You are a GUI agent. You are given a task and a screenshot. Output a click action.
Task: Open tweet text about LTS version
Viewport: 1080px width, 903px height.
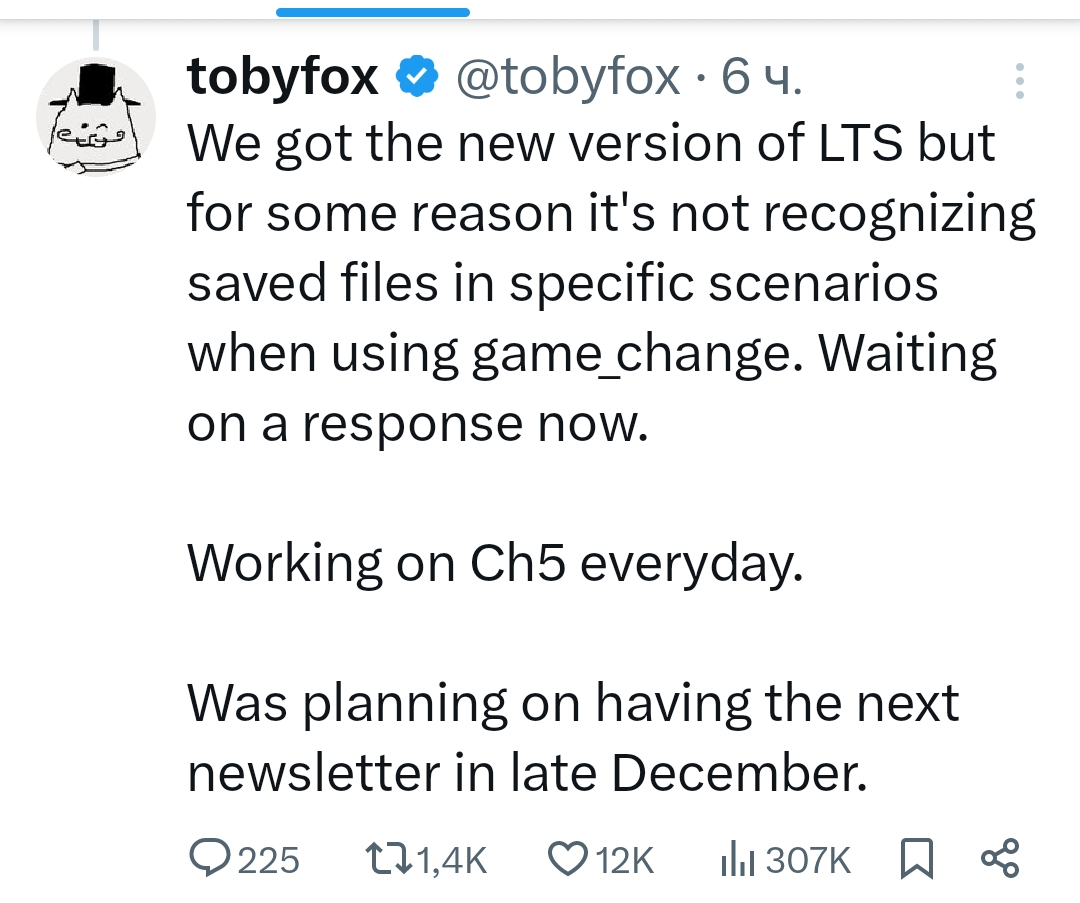611,282
